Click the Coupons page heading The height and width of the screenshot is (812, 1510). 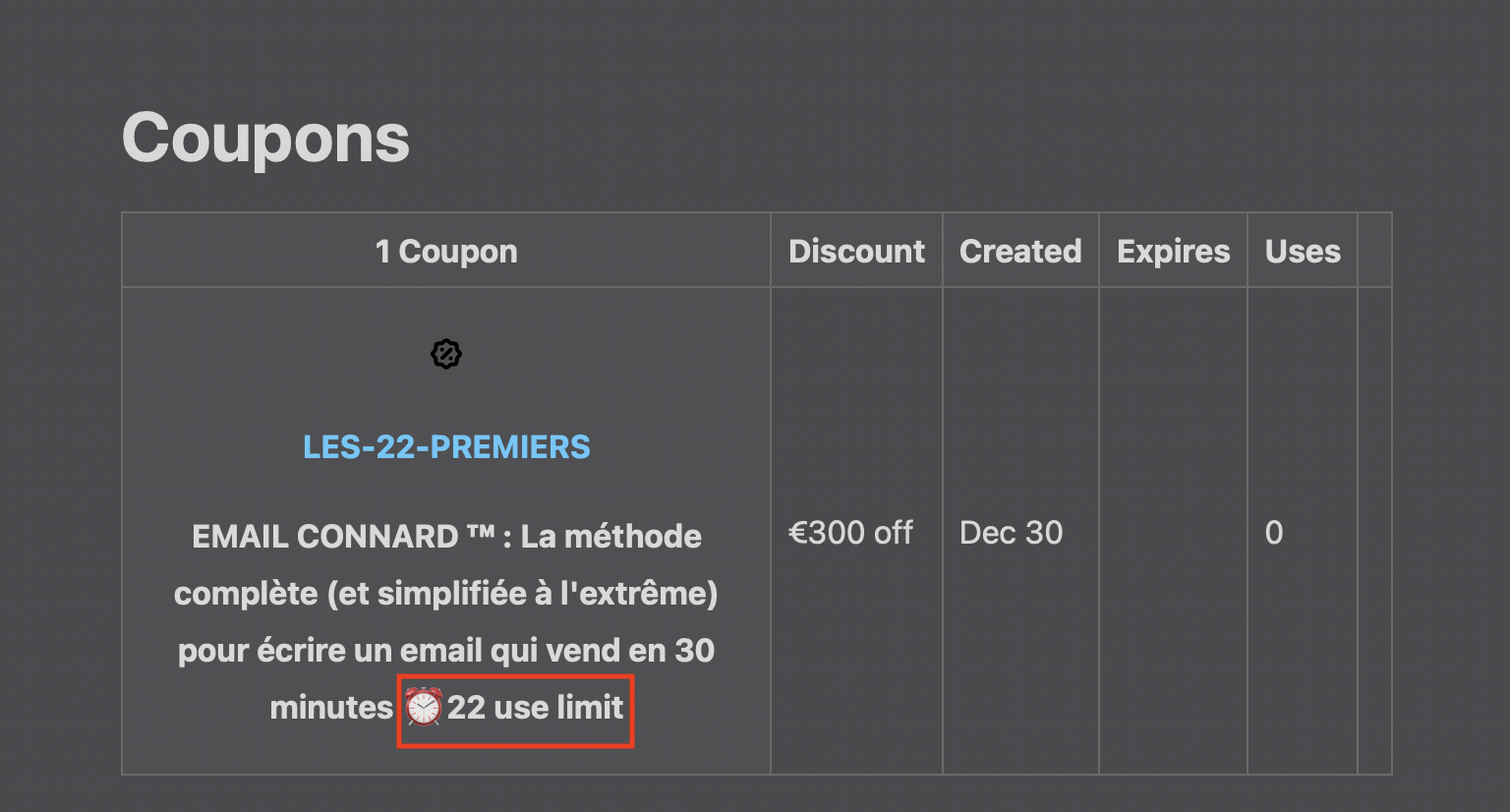tap(265, 139)
